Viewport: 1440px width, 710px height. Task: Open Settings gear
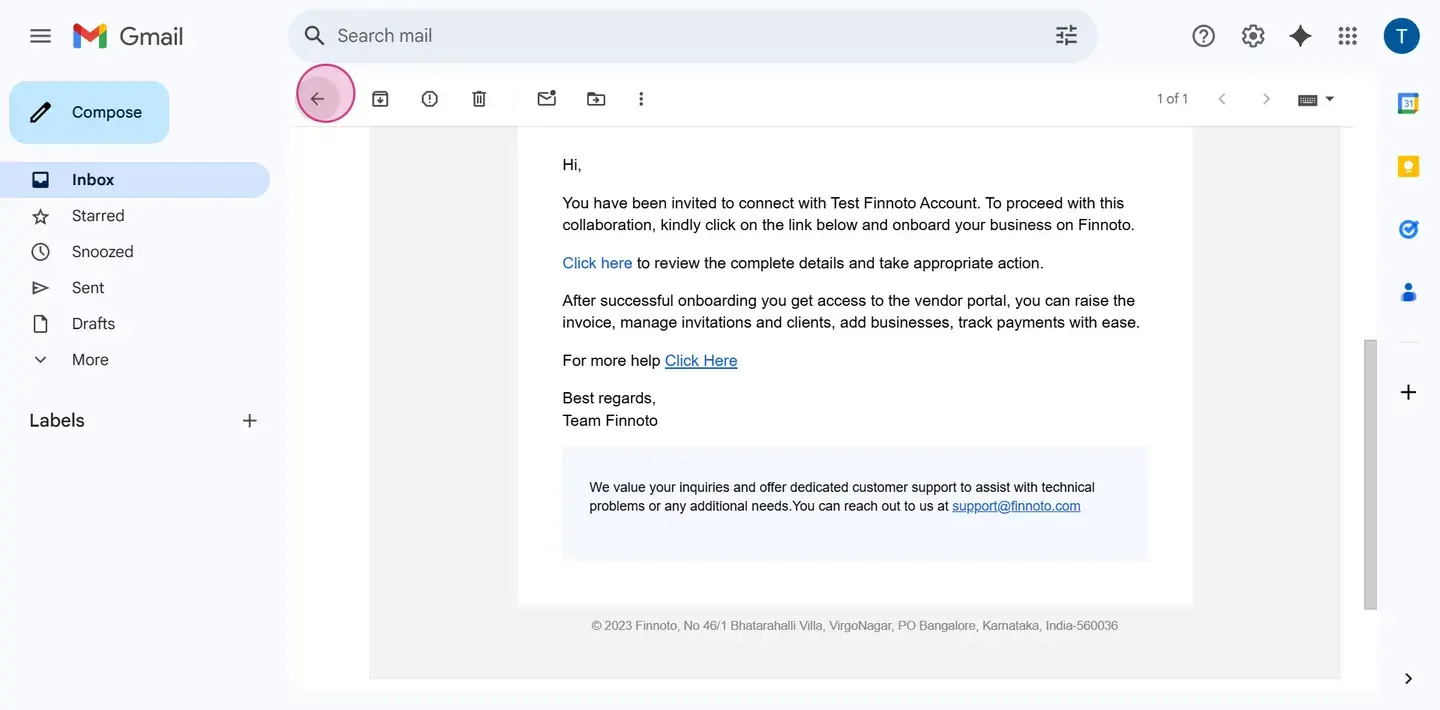[1253, 36]
